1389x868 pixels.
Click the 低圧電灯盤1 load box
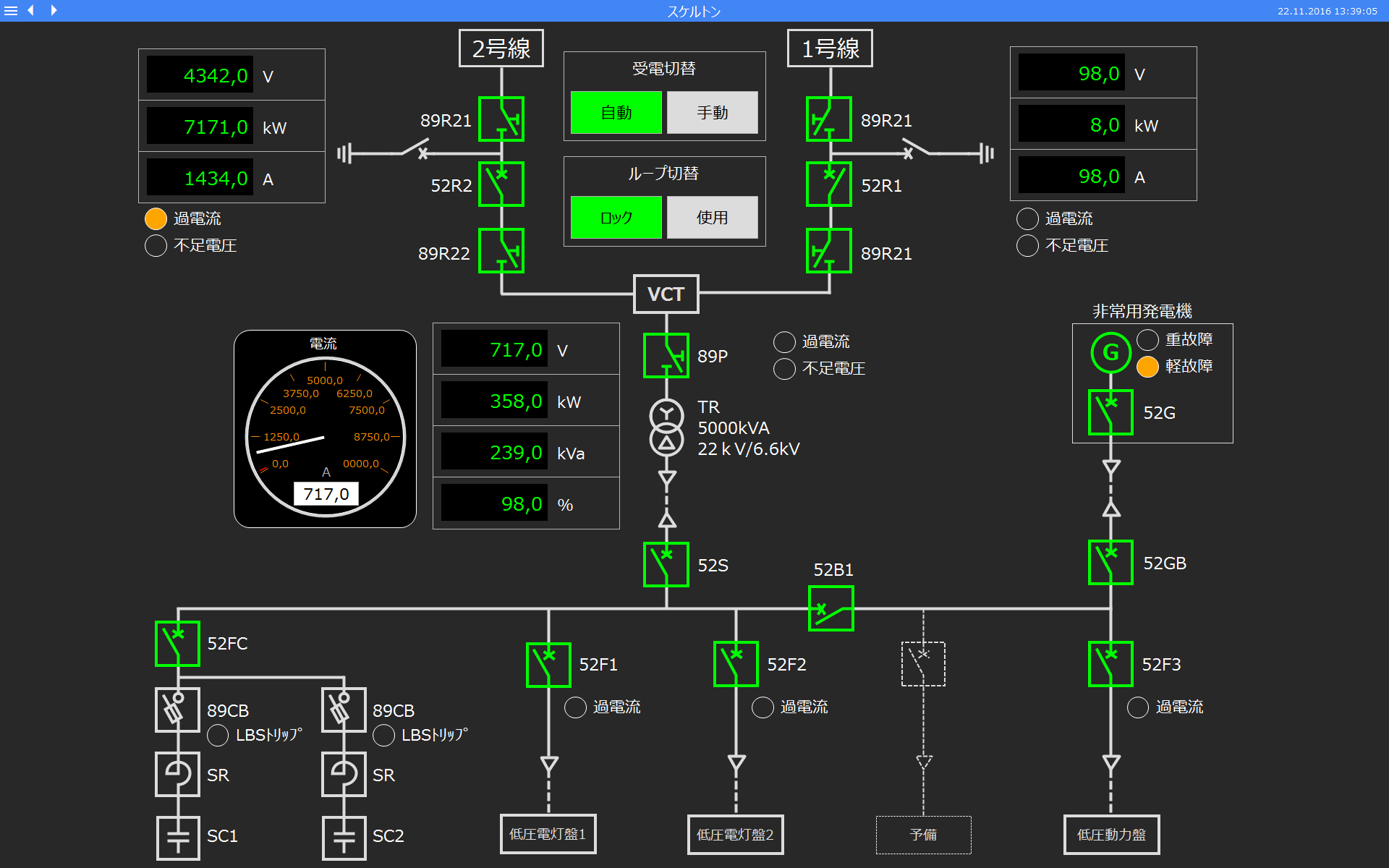548,834
